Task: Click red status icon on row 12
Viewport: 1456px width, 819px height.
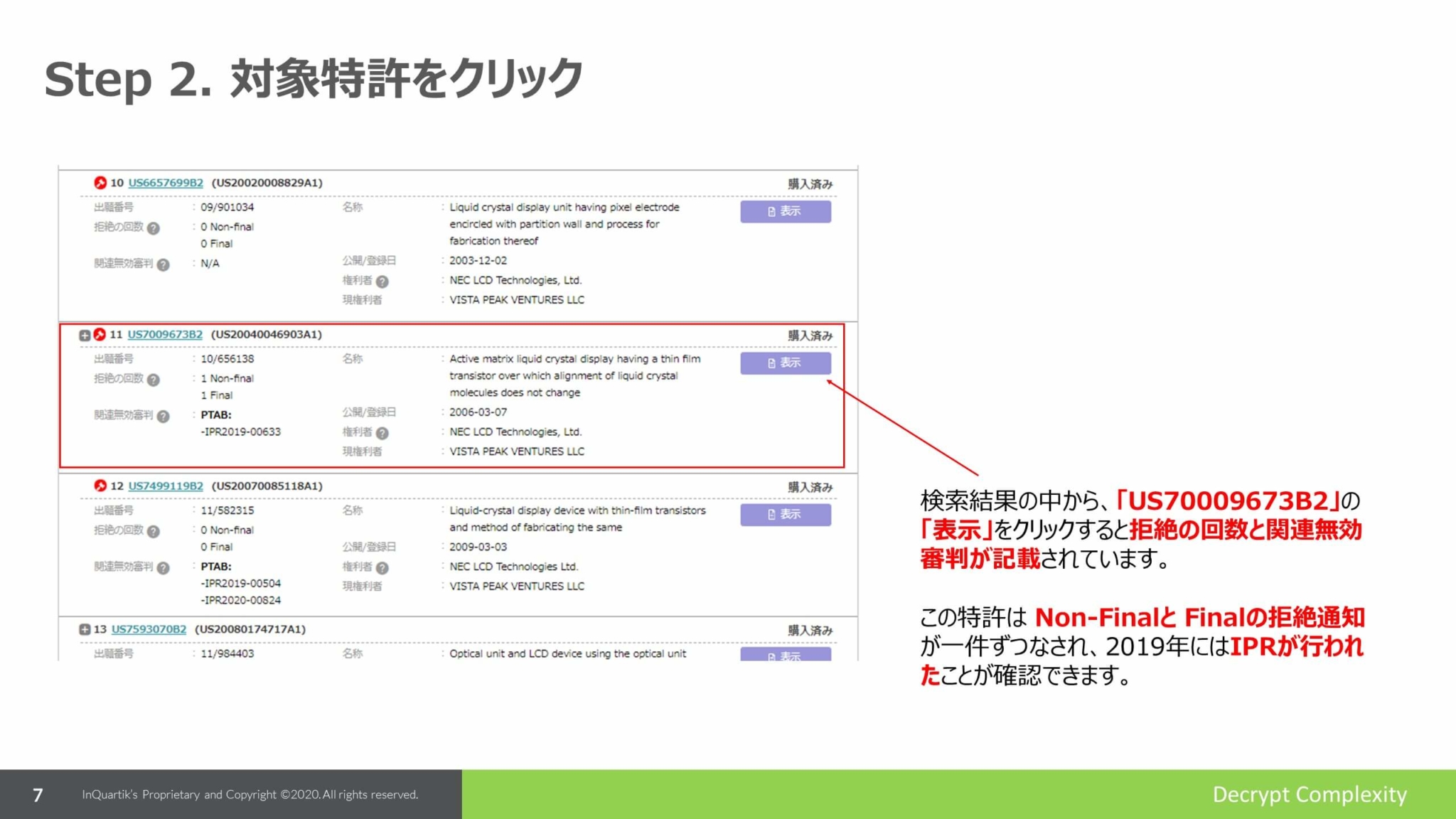Action: (x=100, y=486)
